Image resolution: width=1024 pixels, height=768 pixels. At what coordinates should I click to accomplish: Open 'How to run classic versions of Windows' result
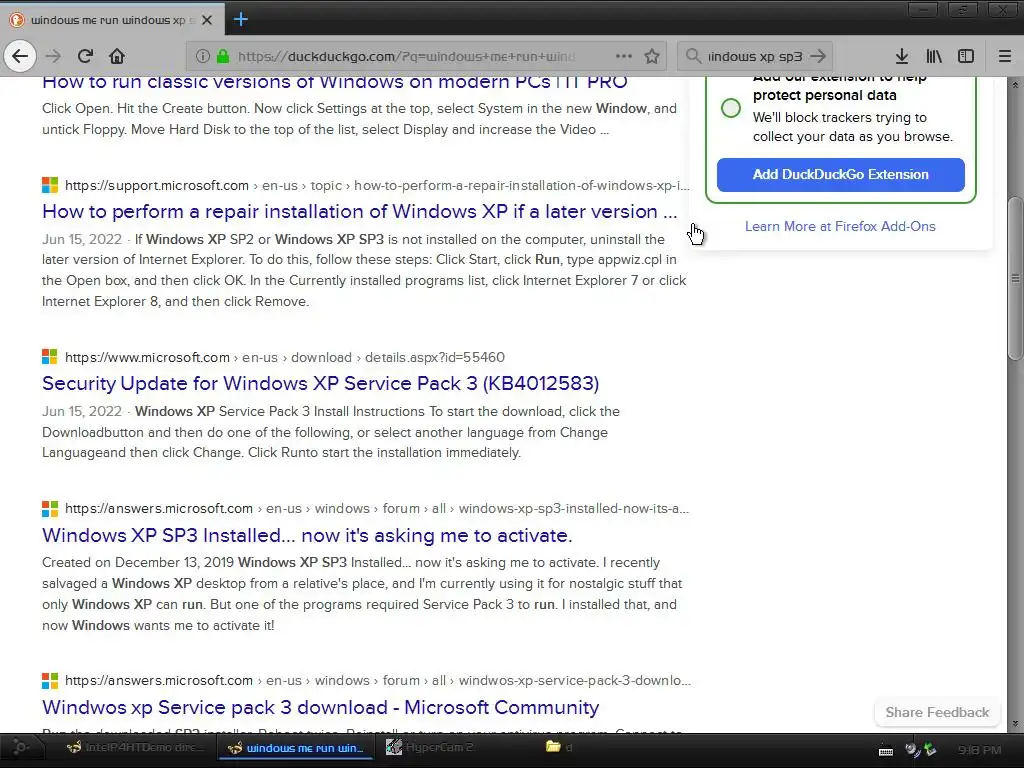[x=334, y=82]
